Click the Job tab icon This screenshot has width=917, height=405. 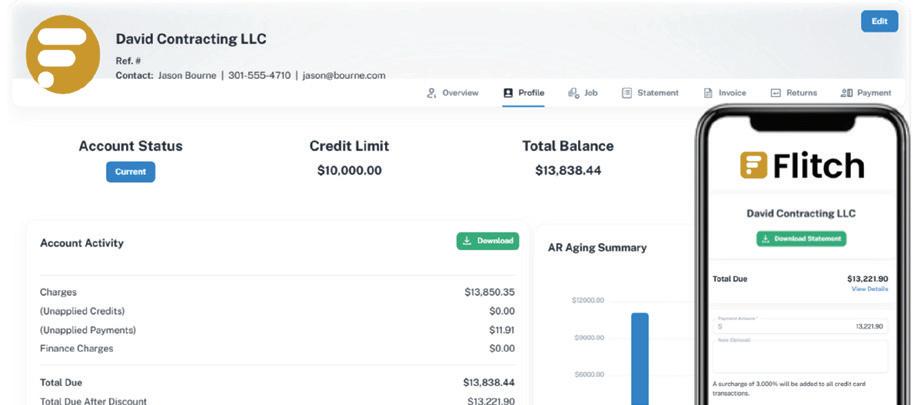(573, 93)
